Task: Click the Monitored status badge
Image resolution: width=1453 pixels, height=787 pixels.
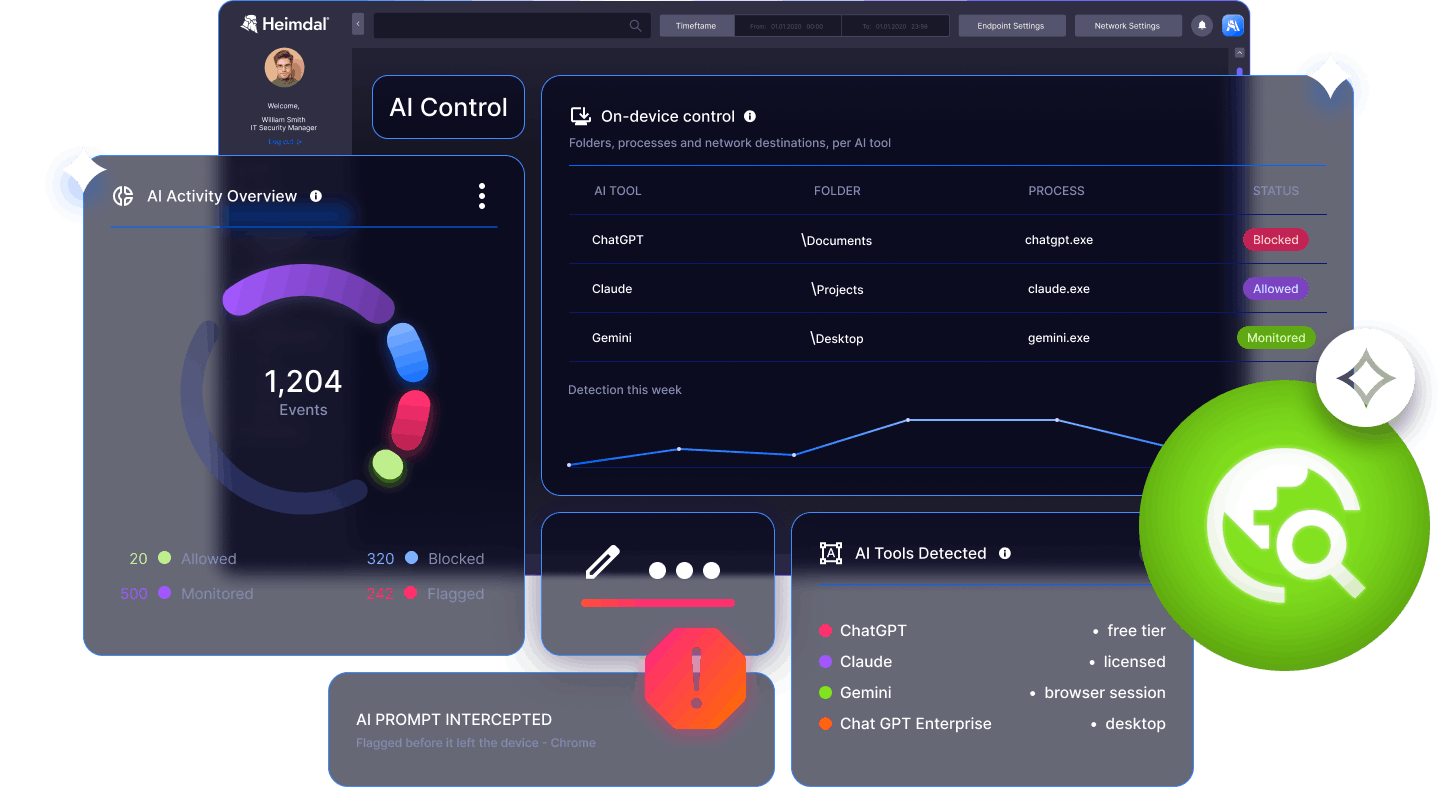Action: [x=1276, y=338]
